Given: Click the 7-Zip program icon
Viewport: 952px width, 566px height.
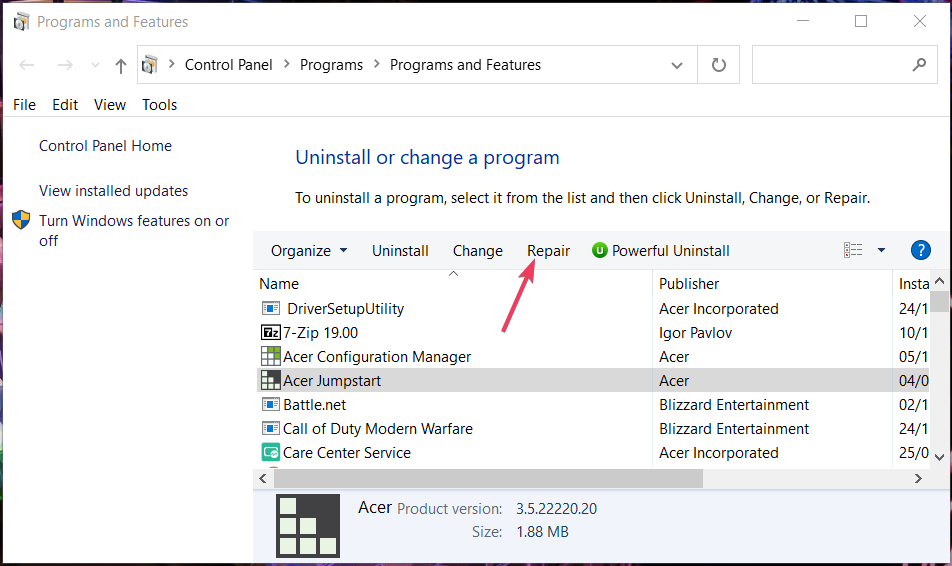Looking at the screenshot, I should click(271, 333).
